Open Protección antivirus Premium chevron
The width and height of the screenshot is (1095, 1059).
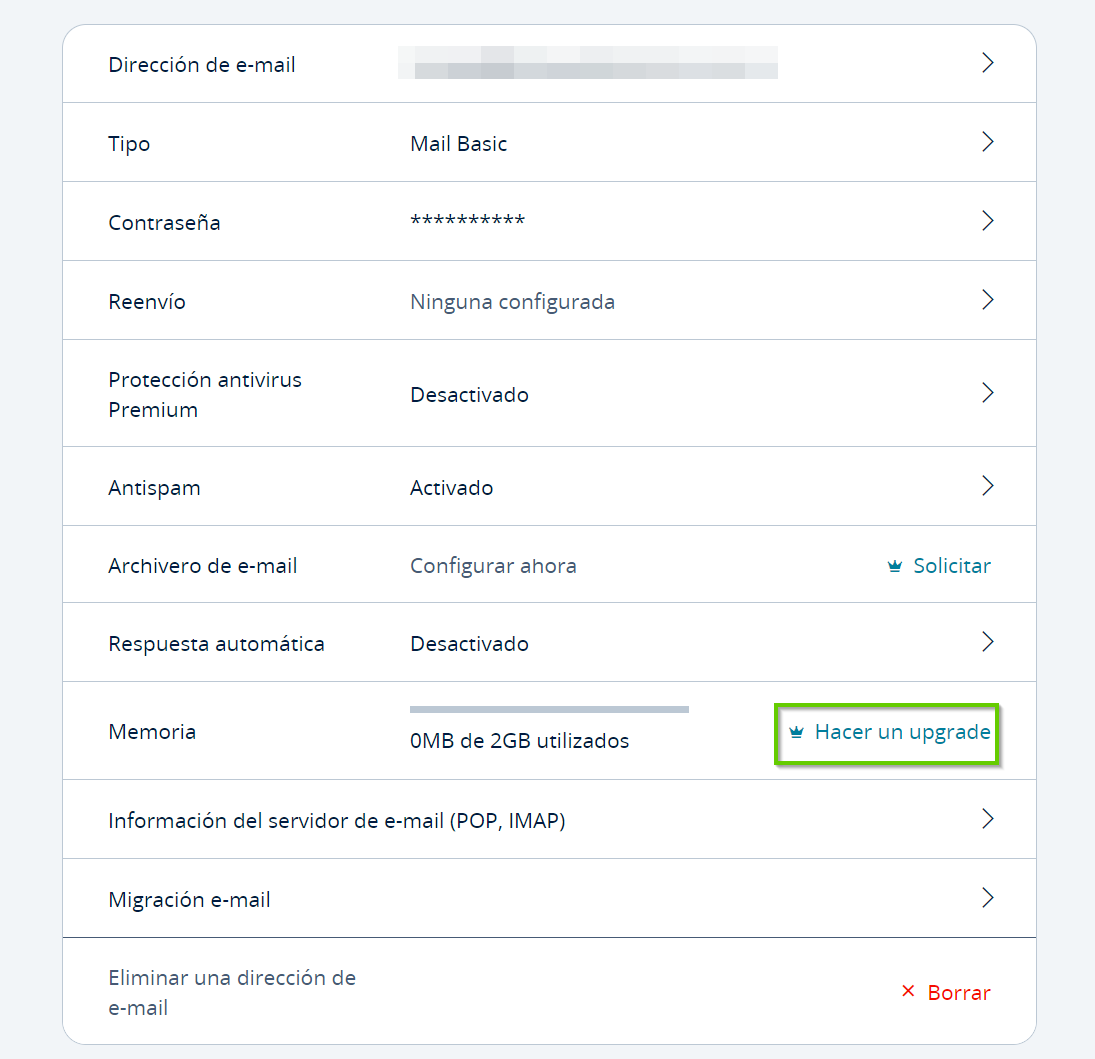pyautogui.click(x=987, y=393)
